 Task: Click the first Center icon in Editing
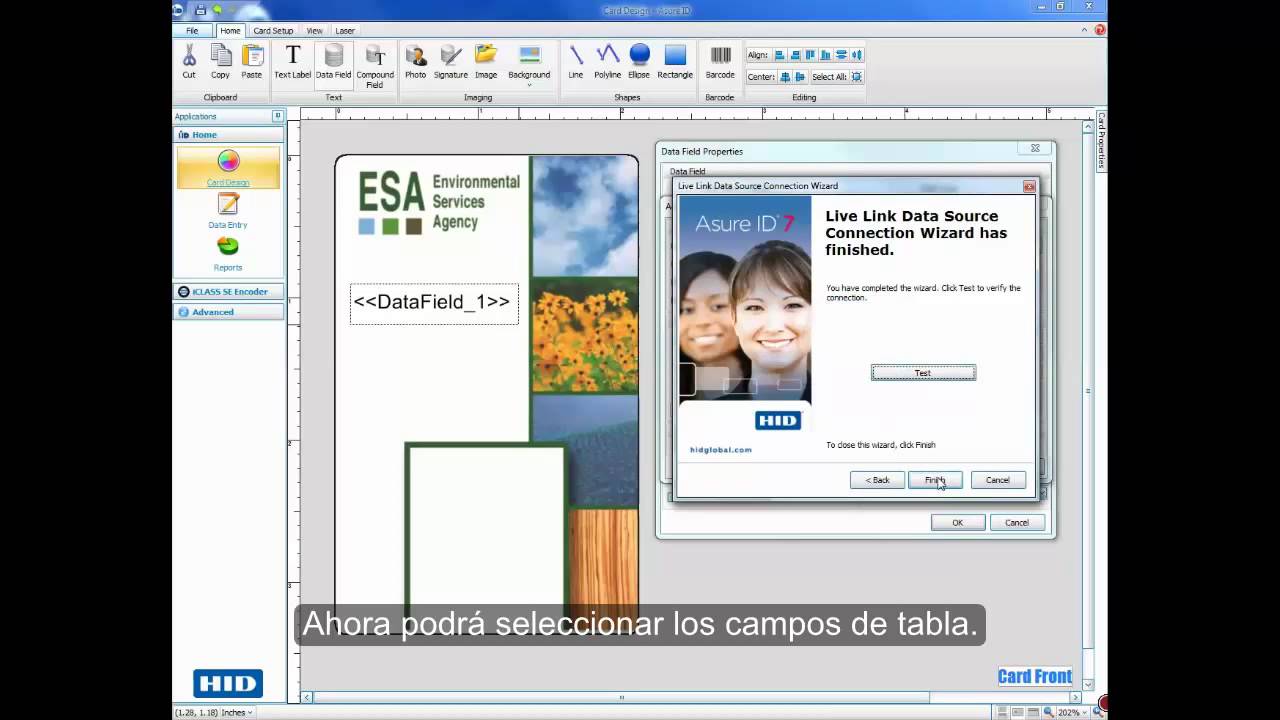point(785,77)
